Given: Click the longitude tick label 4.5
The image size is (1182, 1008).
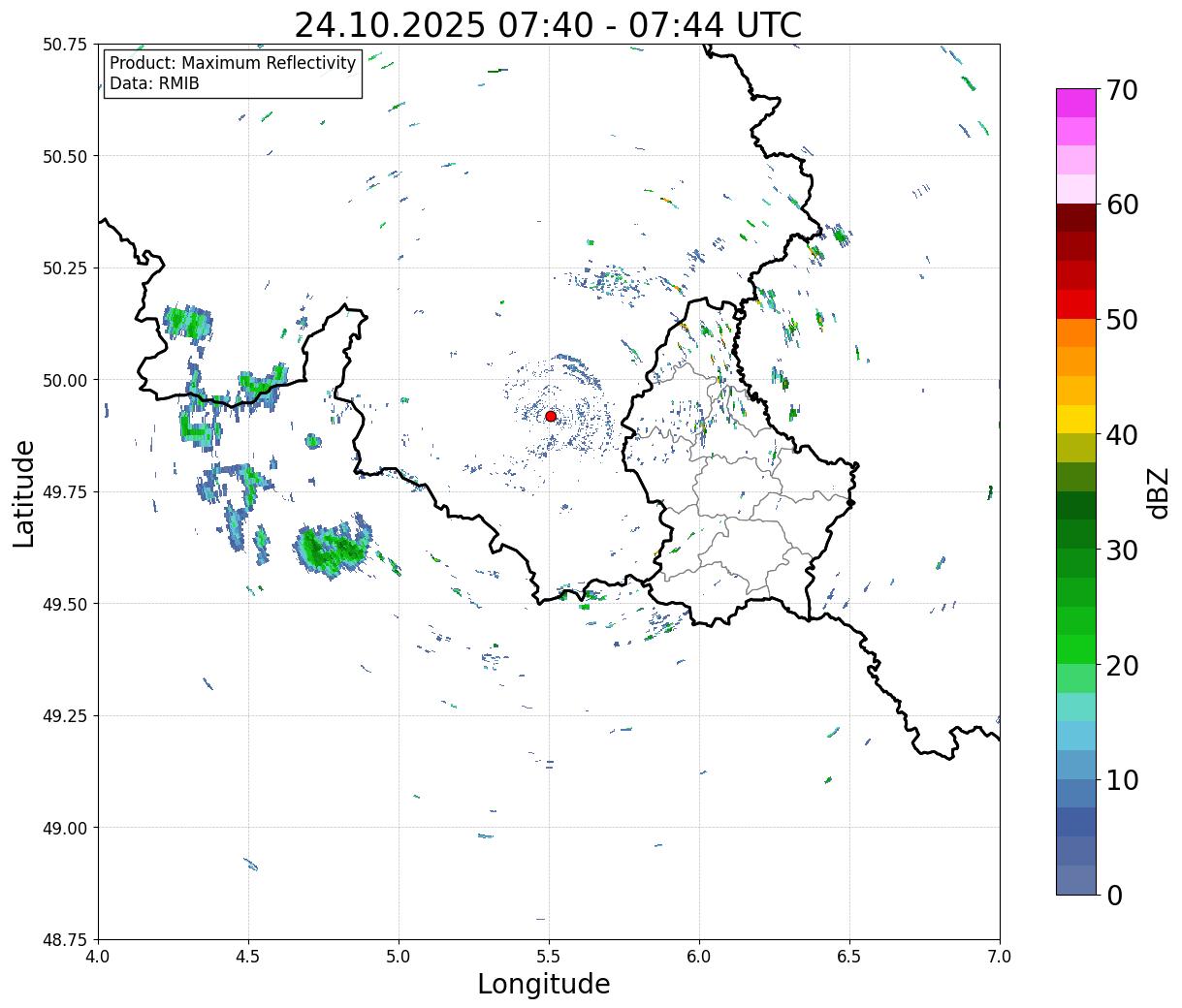Looking at the screenshot, I should [x=248, y=957].
